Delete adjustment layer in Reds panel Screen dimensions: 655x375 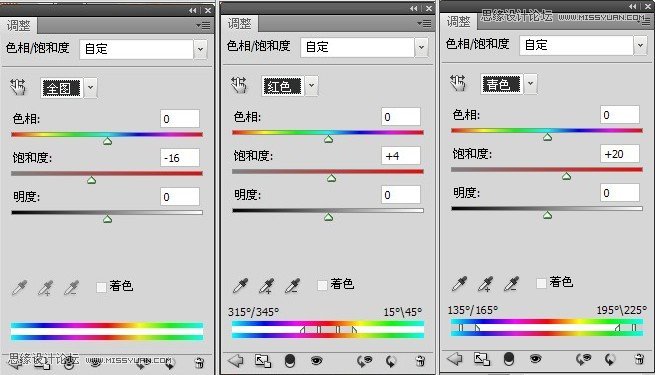(x=420, y=361)
